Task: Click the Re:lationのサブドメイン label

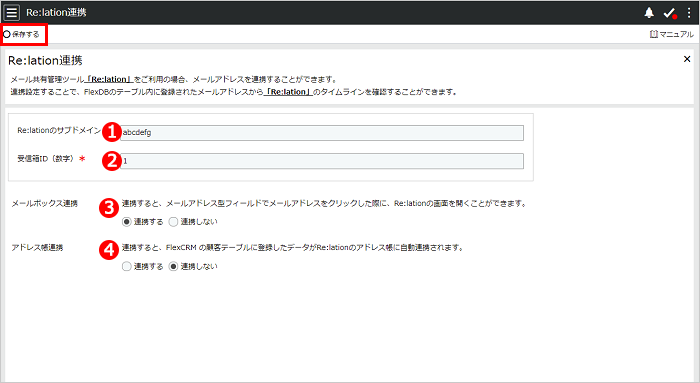Action: pyautogui.click(x=59, y=130)
